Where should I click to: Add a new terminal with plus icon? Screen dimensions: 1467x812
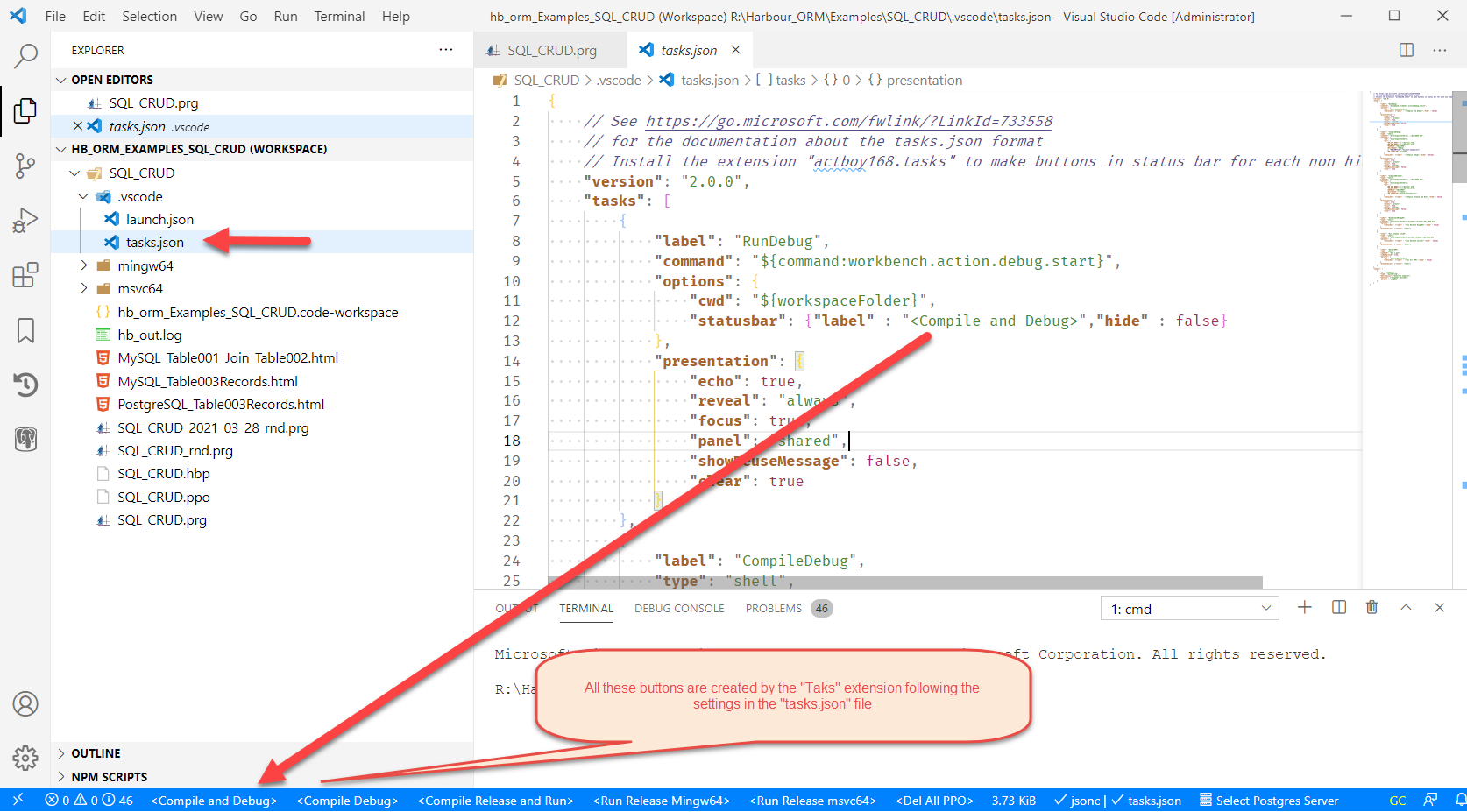click(x=1304, y=608)
